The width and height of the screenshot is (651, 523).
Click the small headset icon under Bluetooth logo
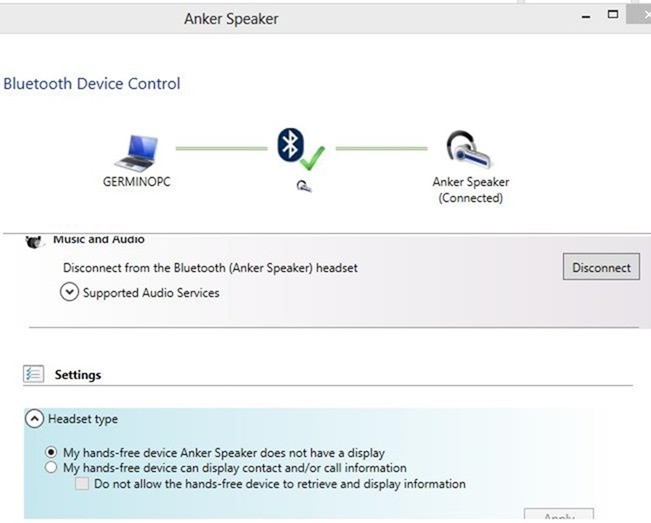304,186
